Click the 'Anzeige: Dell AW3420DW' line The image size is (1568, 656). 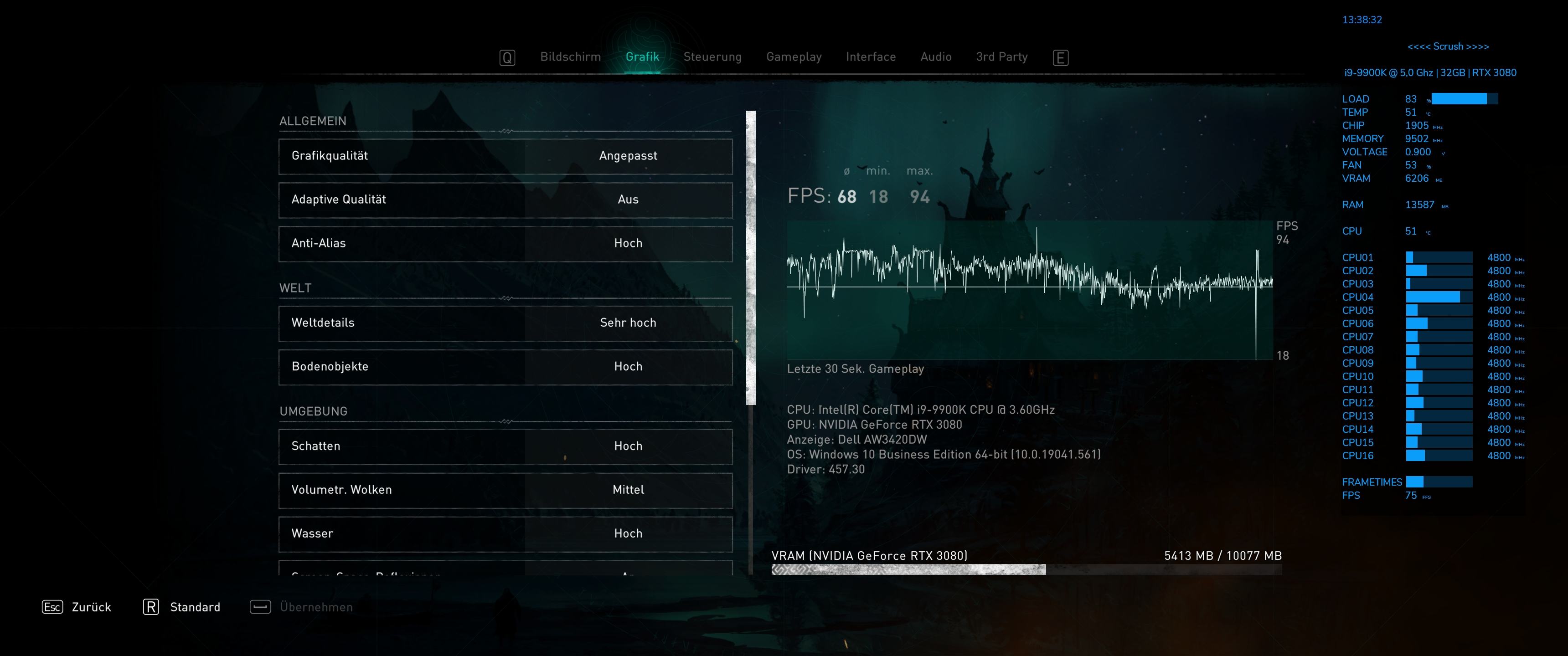click(856, 439)
